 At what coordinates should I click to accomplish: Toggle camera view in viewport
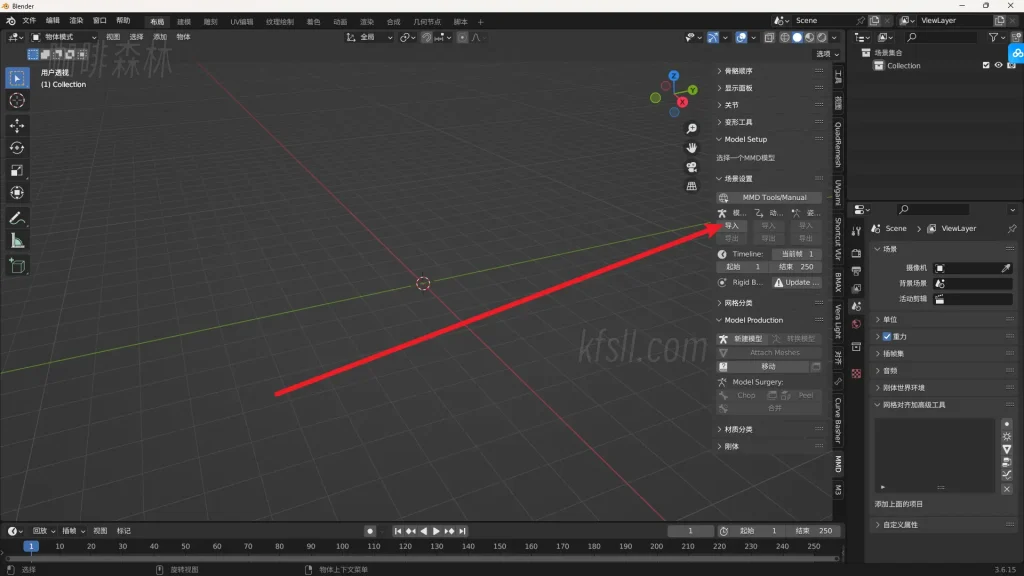(x=691, y=167)
